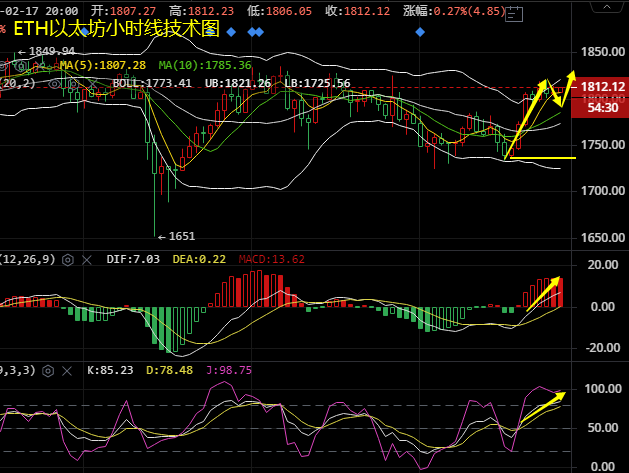
Task: Collapse the panel with the top-right up chevron
Action: 607,6
